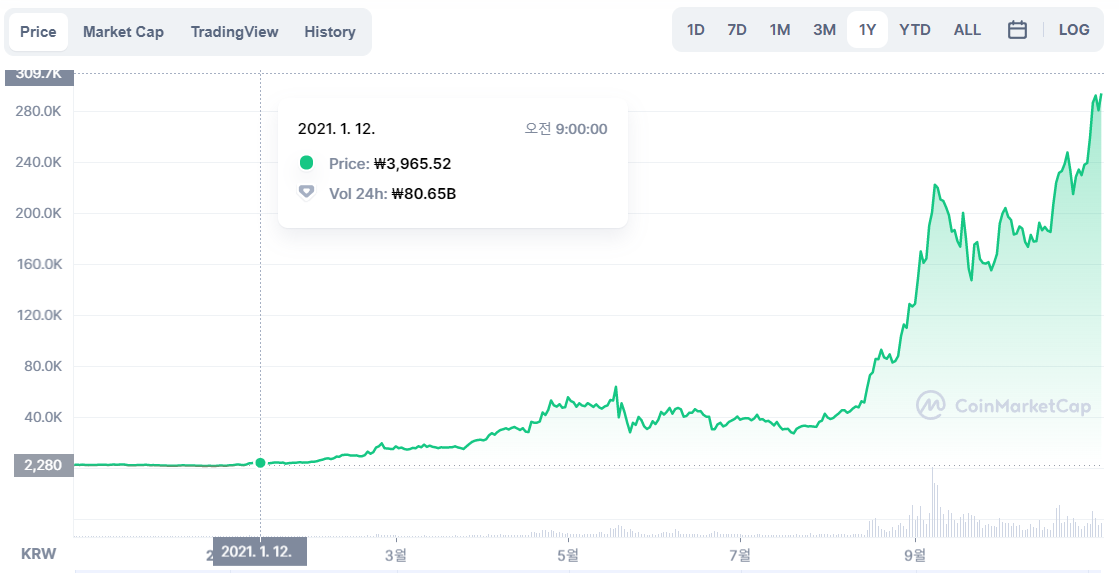Screen dimensions: 1119x573
Task: Open the Market Cap tab
Action: pos(123,31)
